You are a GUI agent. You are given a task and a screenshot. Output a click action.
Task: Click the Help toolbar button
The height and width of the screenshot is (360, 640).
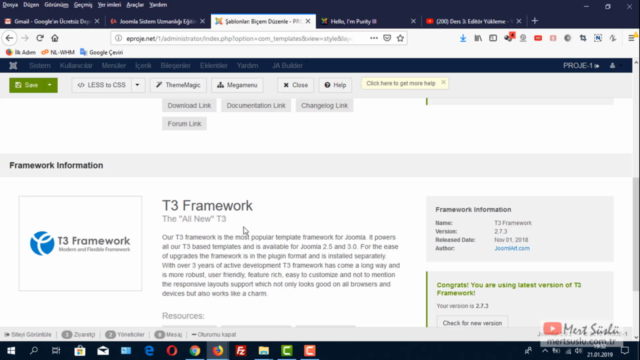click(335, 85)
